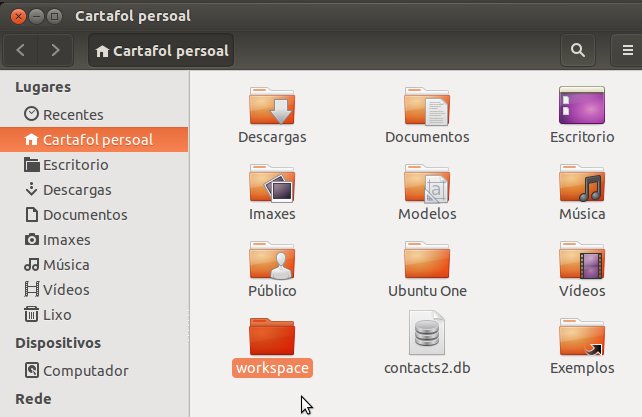Select Cartafol persoal in the sidebar
642x417 pixels.
94,139
